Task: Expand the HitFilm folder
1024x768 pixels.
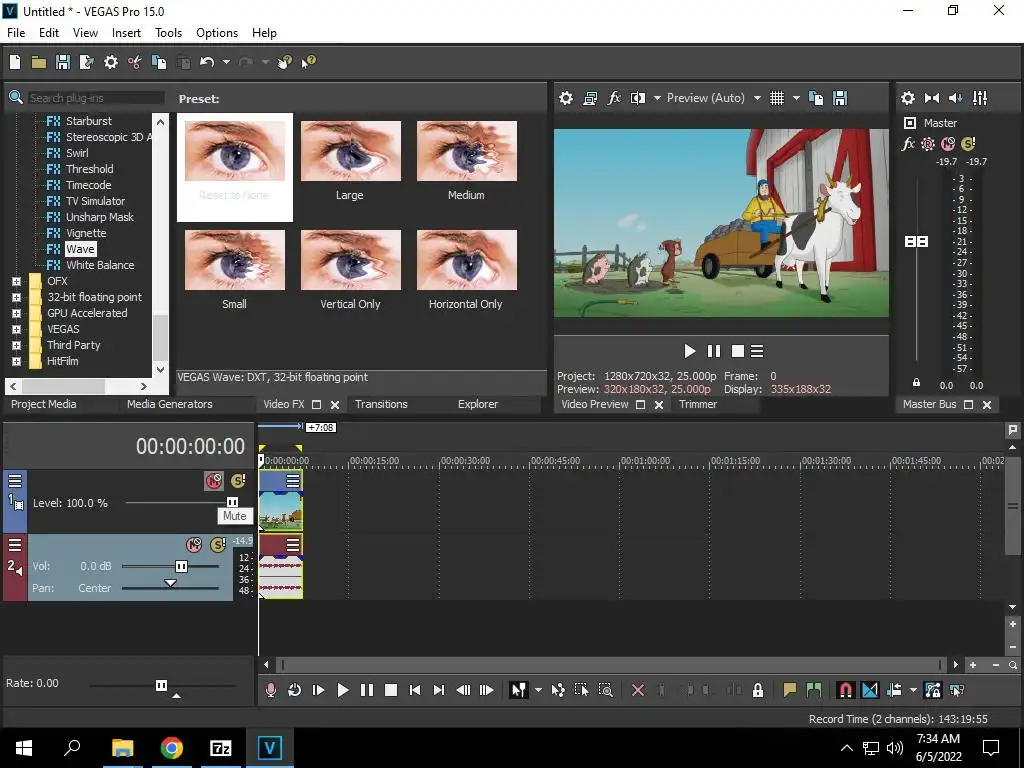Action: (16, 361)
